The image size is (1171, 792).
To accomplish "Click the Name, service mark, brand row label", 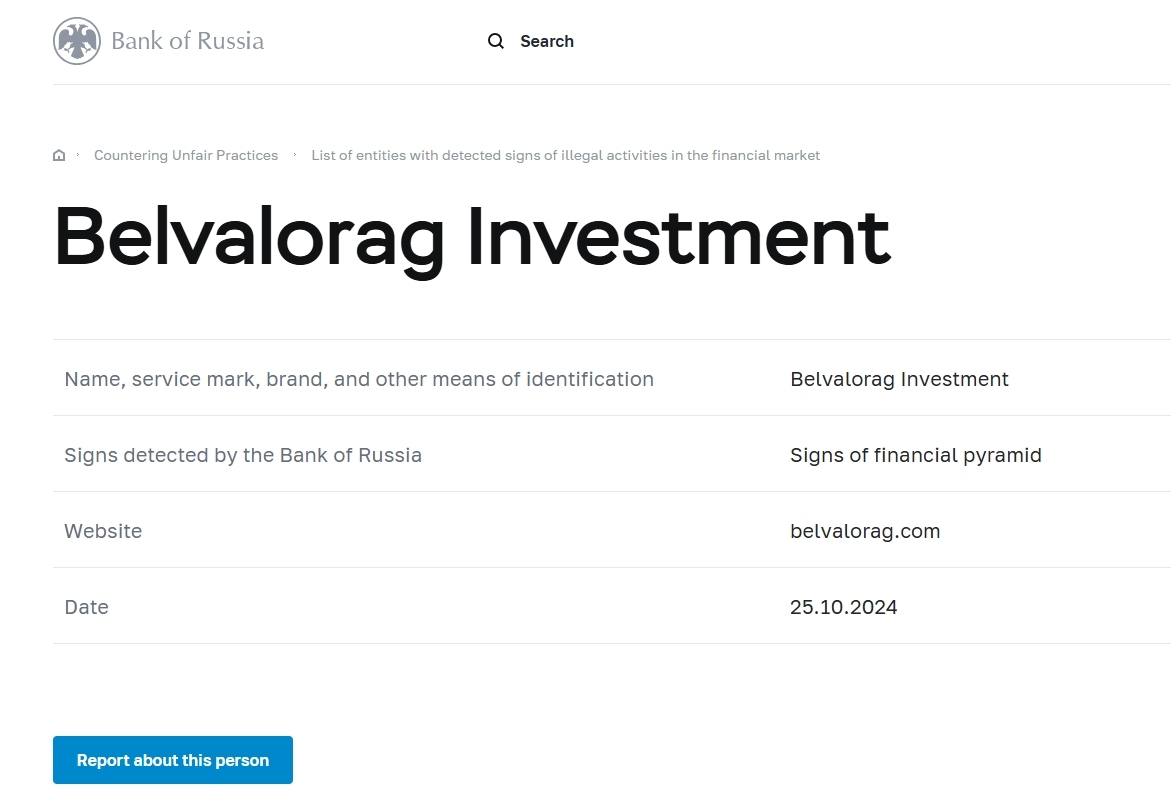I will point(358,379).
